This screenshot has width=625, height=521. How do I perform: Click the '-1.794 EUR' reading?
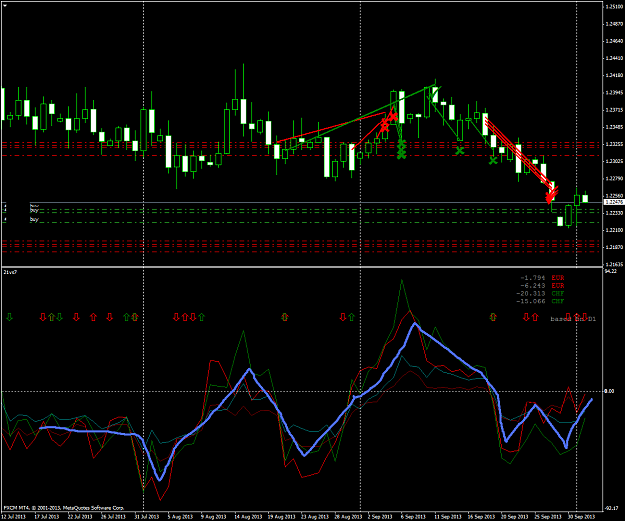542,278
